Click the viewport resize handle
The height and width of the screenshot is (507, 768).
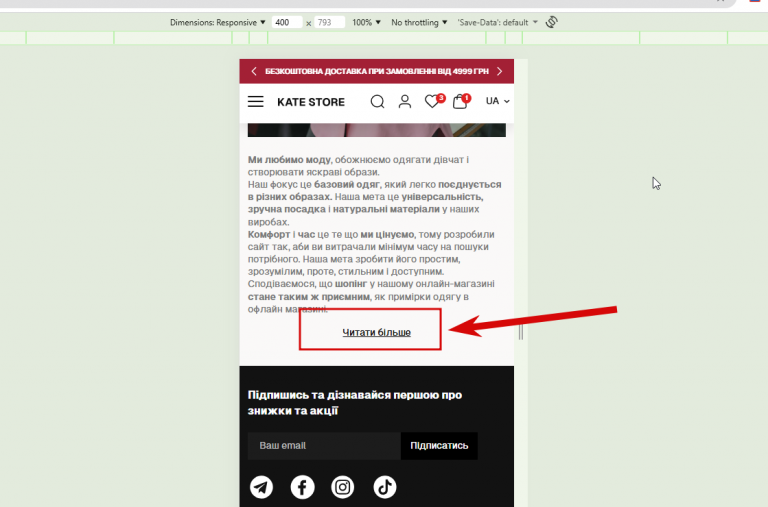point(521,332)
